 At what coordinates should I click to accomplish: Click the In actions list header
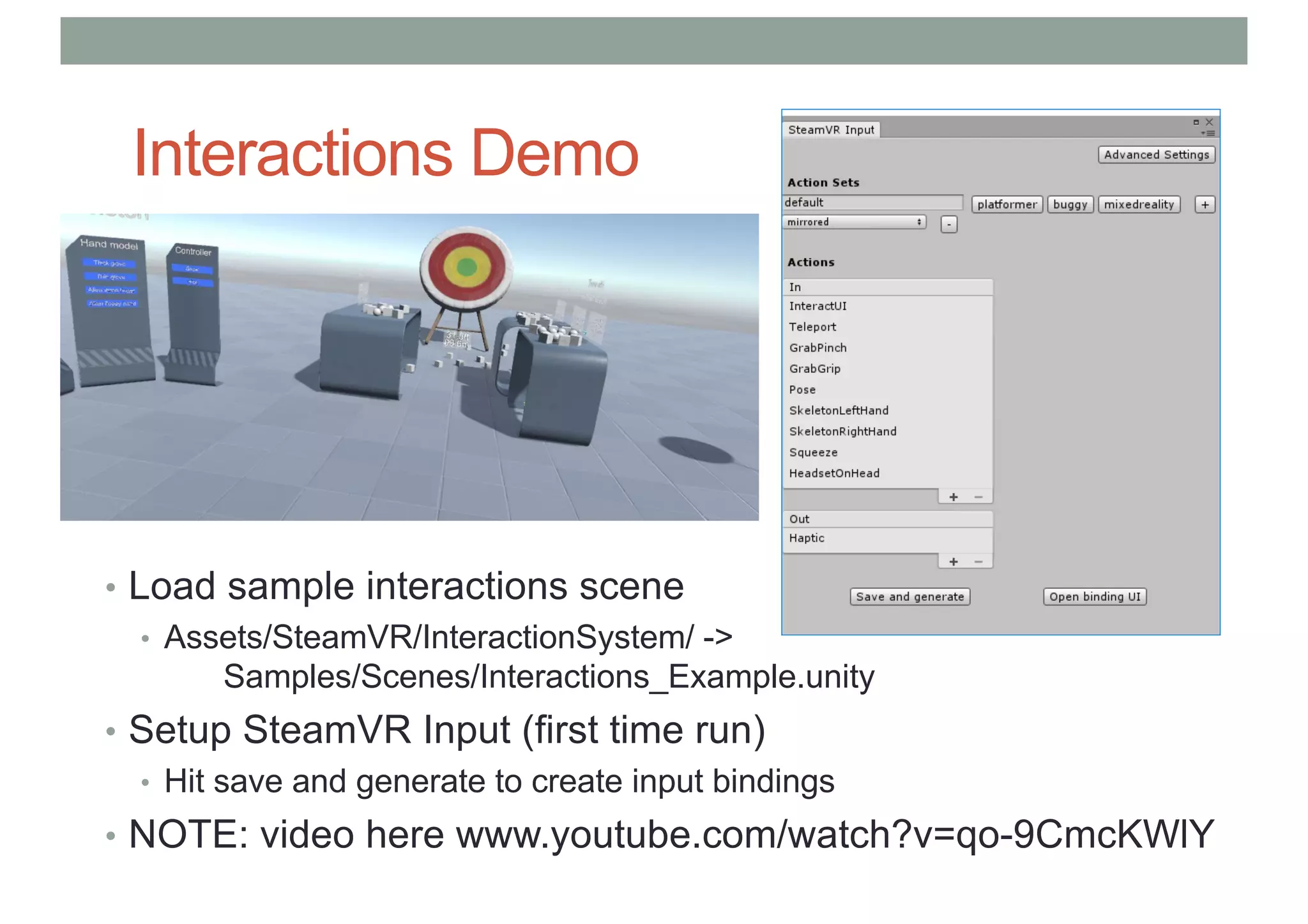[888, 287]
